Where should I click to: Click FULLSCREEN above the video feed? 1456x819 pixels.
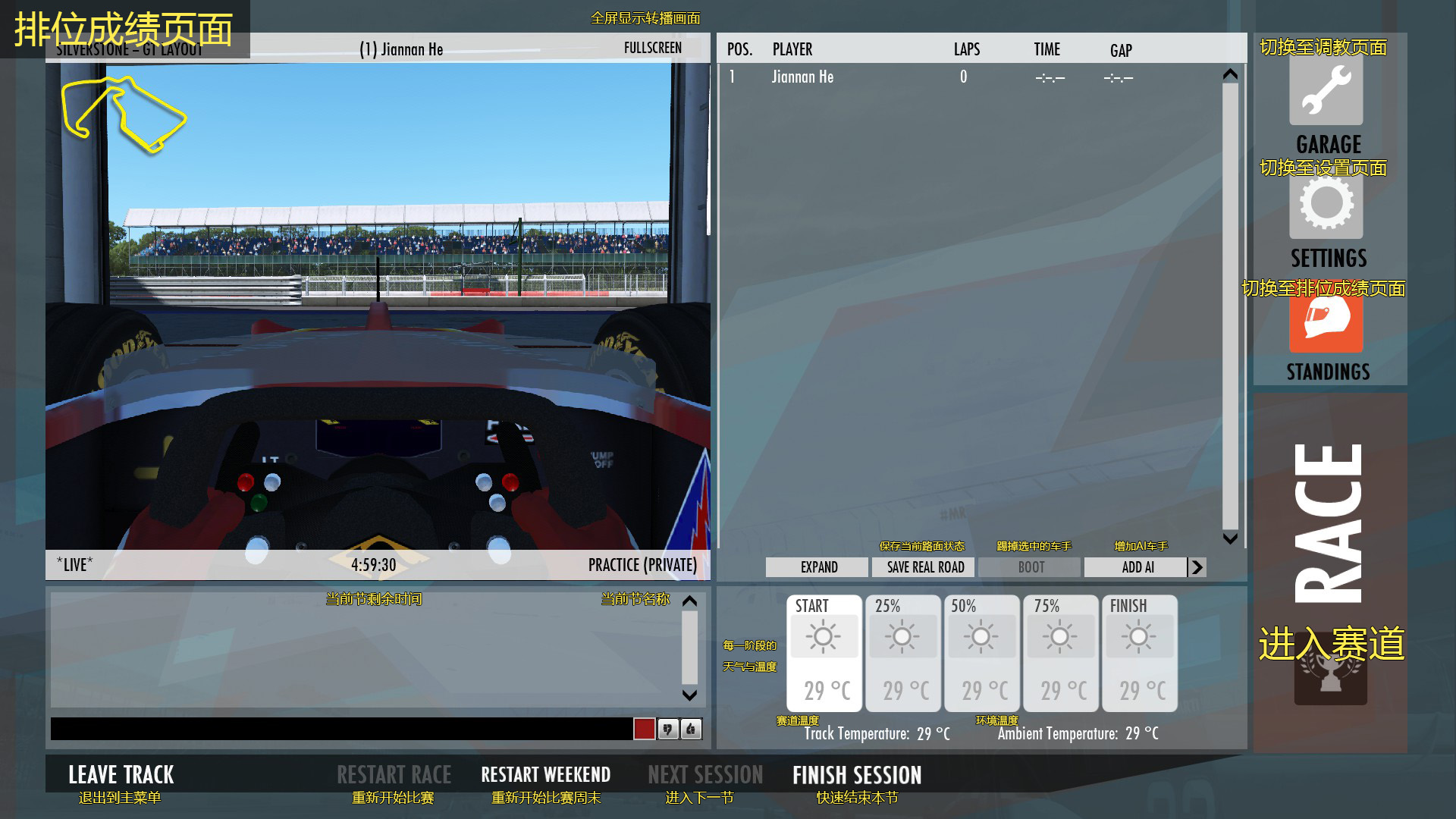click(653, 48)
